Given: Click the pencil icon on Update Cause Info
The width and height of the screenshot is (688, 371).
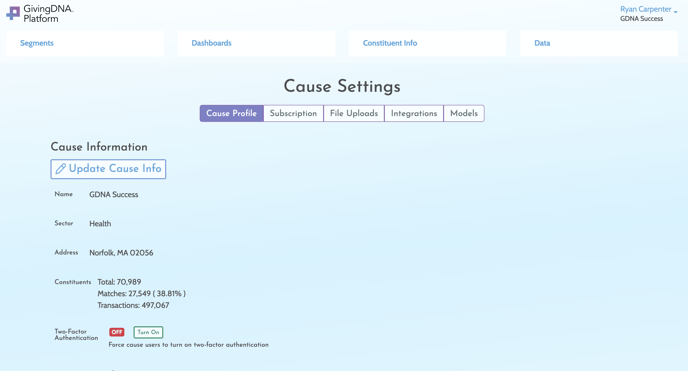Looking at the screenshot, I should tap(61, 169).
